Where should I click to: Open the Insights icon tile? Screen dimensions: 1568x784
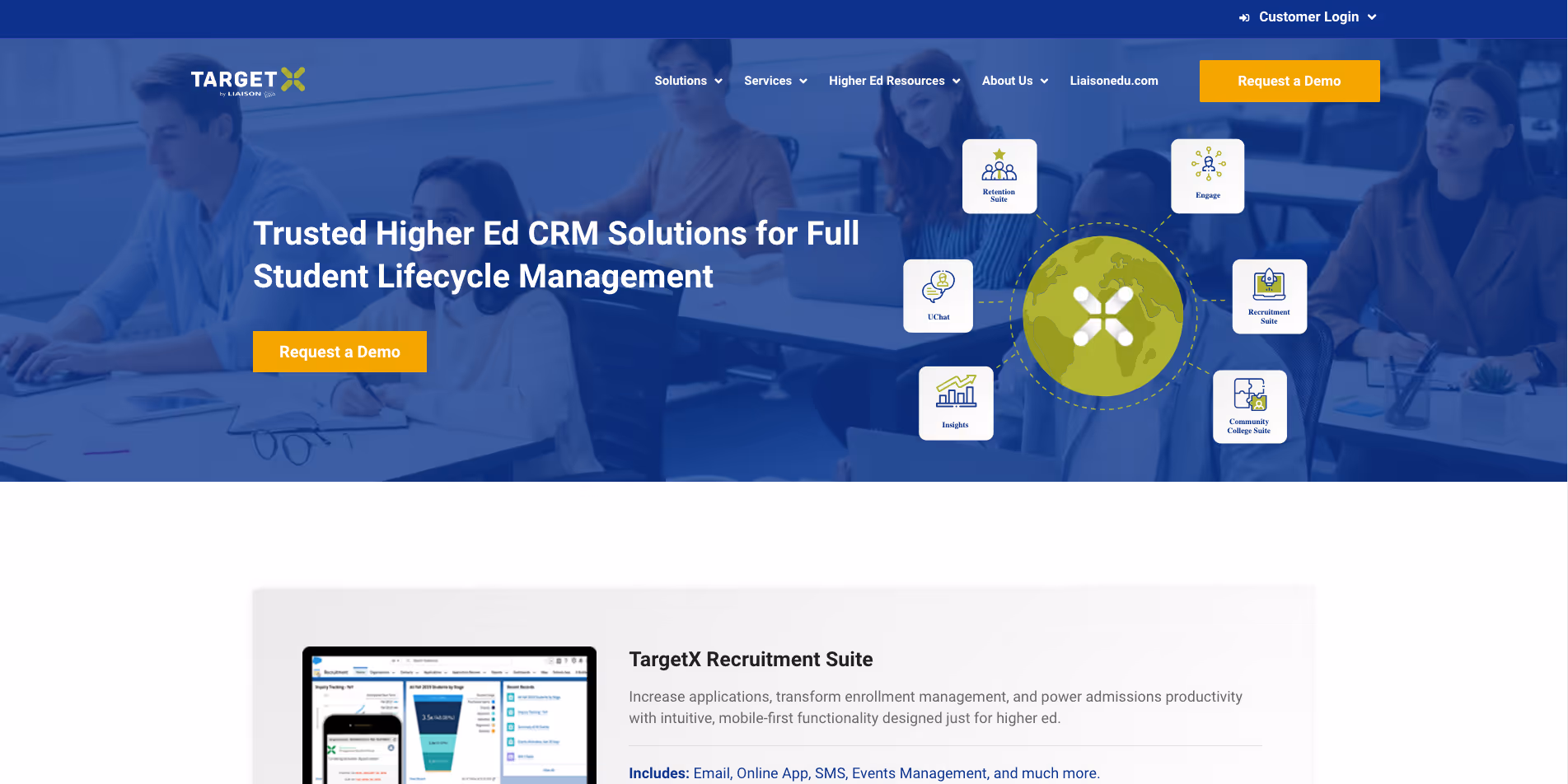[956, 404]
